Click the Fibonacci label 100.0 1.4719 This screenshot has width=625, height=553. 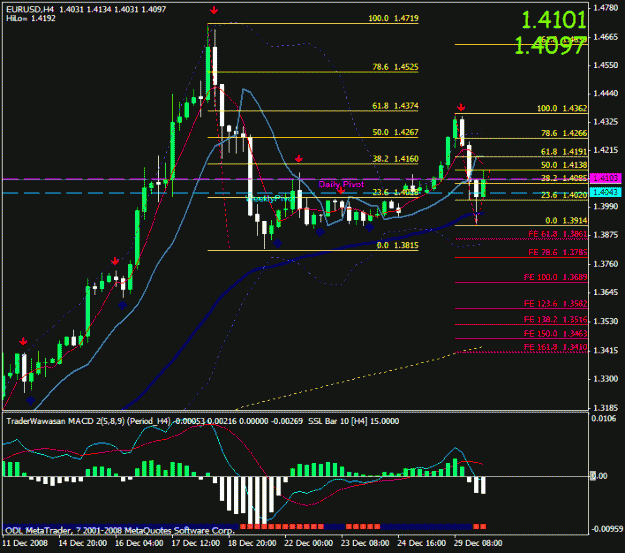(393, 18)
